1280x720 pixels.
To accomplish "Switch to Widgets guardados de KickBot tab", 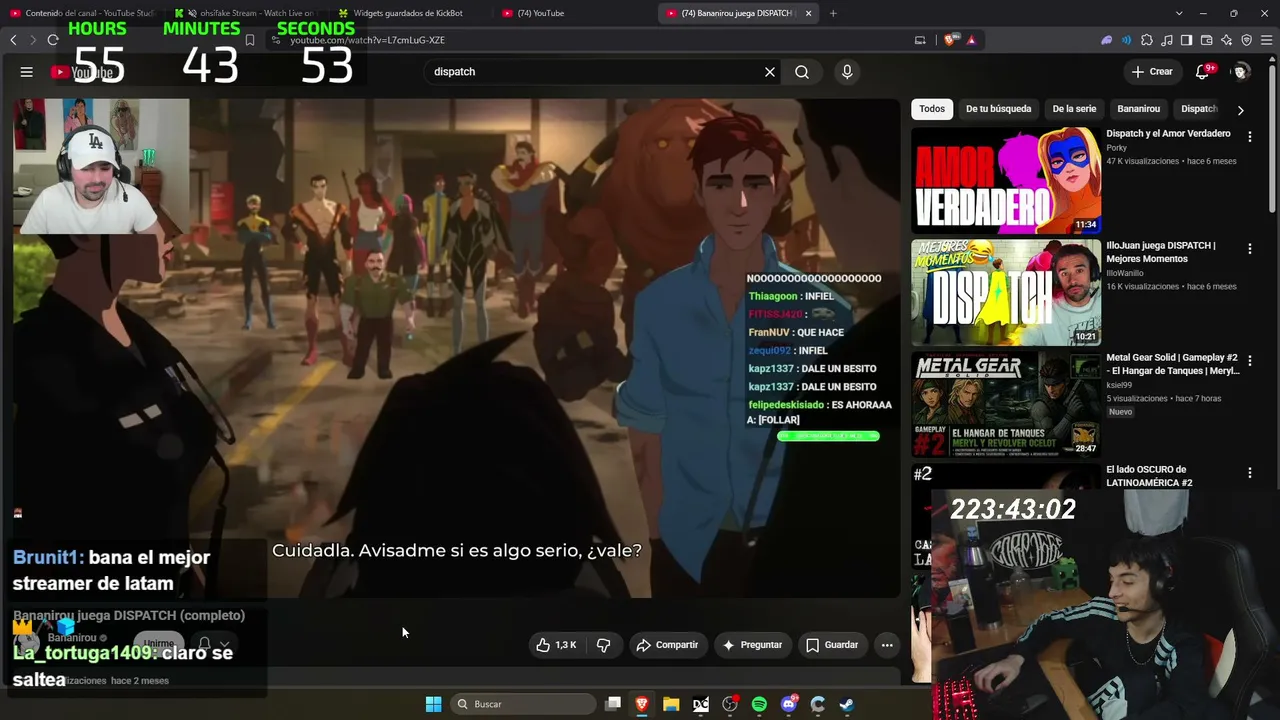I will 409,13.
